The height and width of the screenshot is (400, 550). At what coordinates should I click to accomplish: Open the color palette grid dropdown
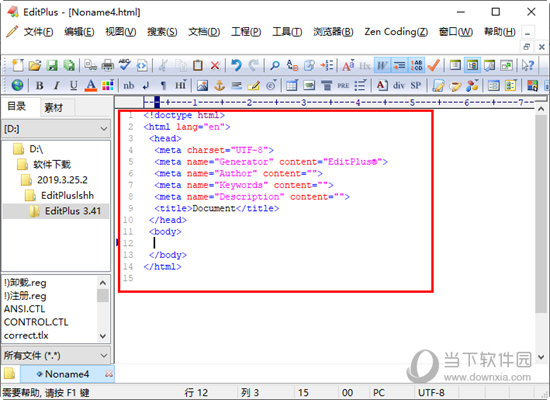[x=108, y=85]
